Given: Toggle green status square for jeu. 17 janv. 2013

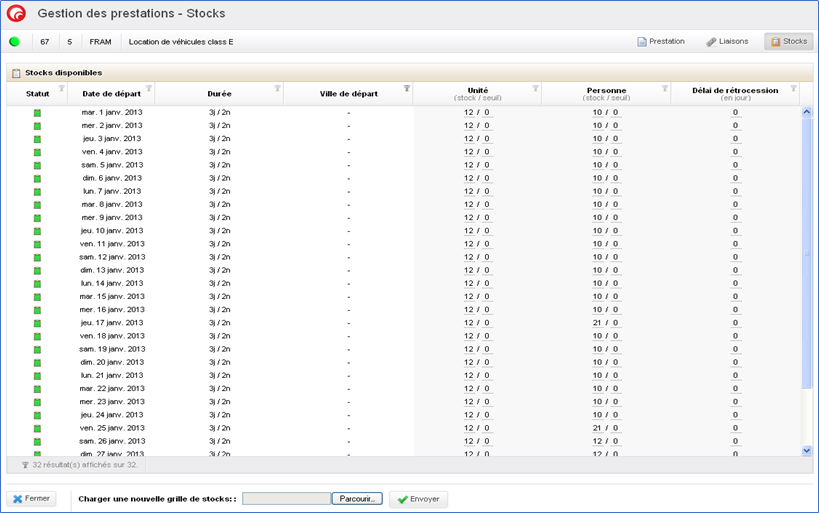Looking at the screenshot, I should click(x=38, y=323).
